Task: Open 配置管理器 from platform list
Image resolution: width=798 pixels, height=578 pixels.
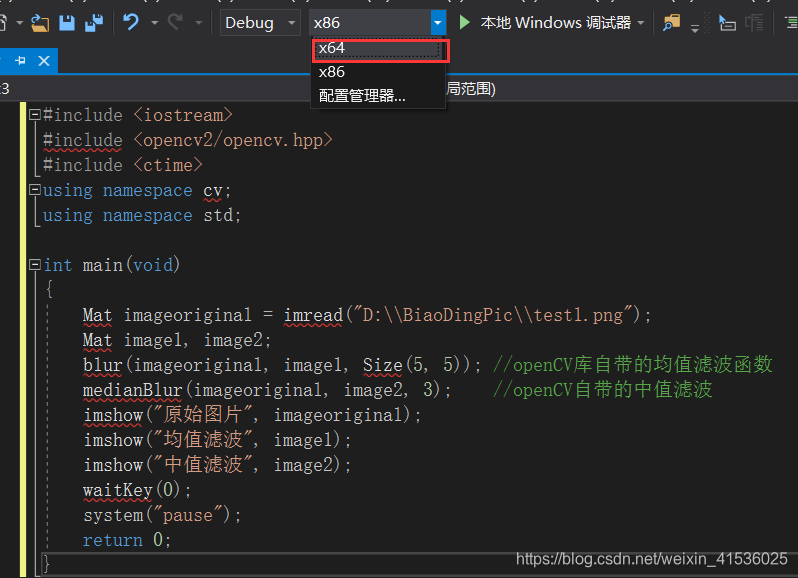Action: pos(378,96)
